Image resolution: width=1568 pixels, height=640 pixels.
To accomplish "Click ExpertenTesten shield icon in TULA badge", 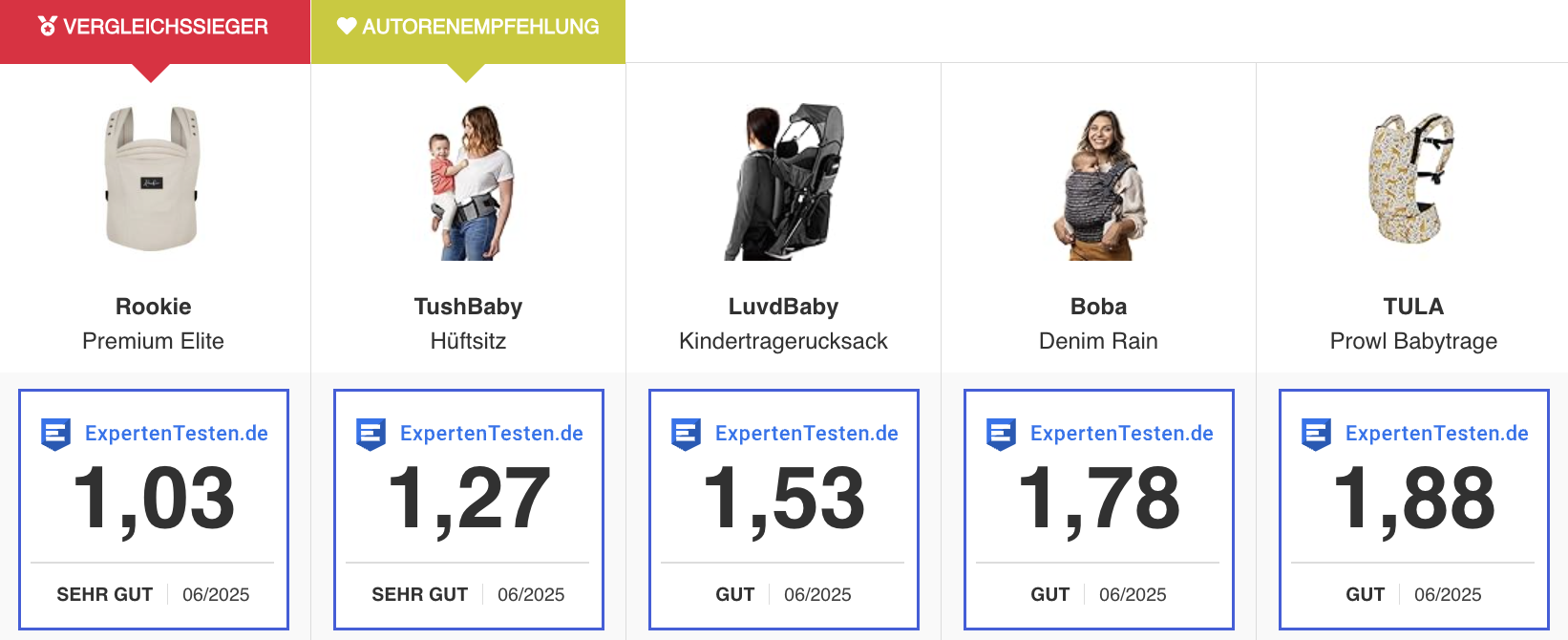I will click(x=1317, y=435).
